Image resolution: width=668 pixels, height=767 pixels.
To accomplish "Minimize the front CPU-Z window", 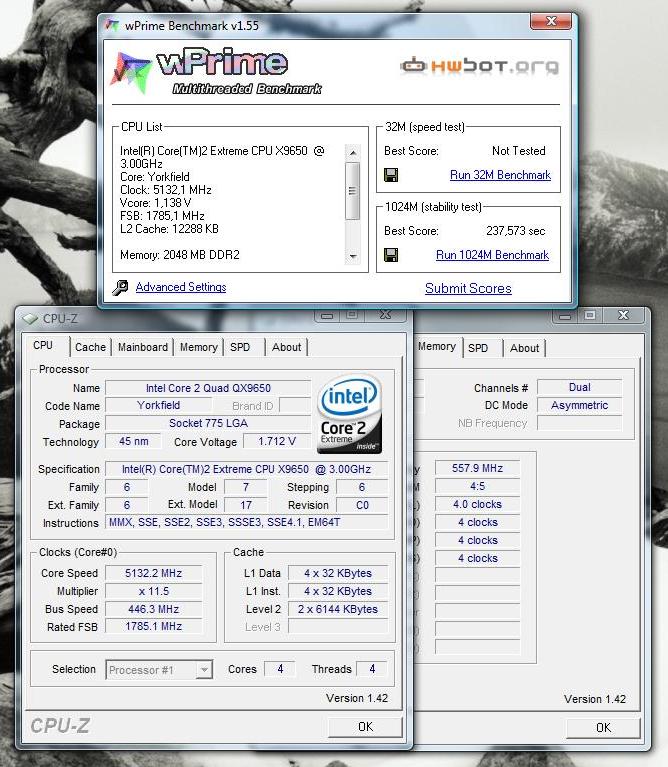I will pos(327,315).
